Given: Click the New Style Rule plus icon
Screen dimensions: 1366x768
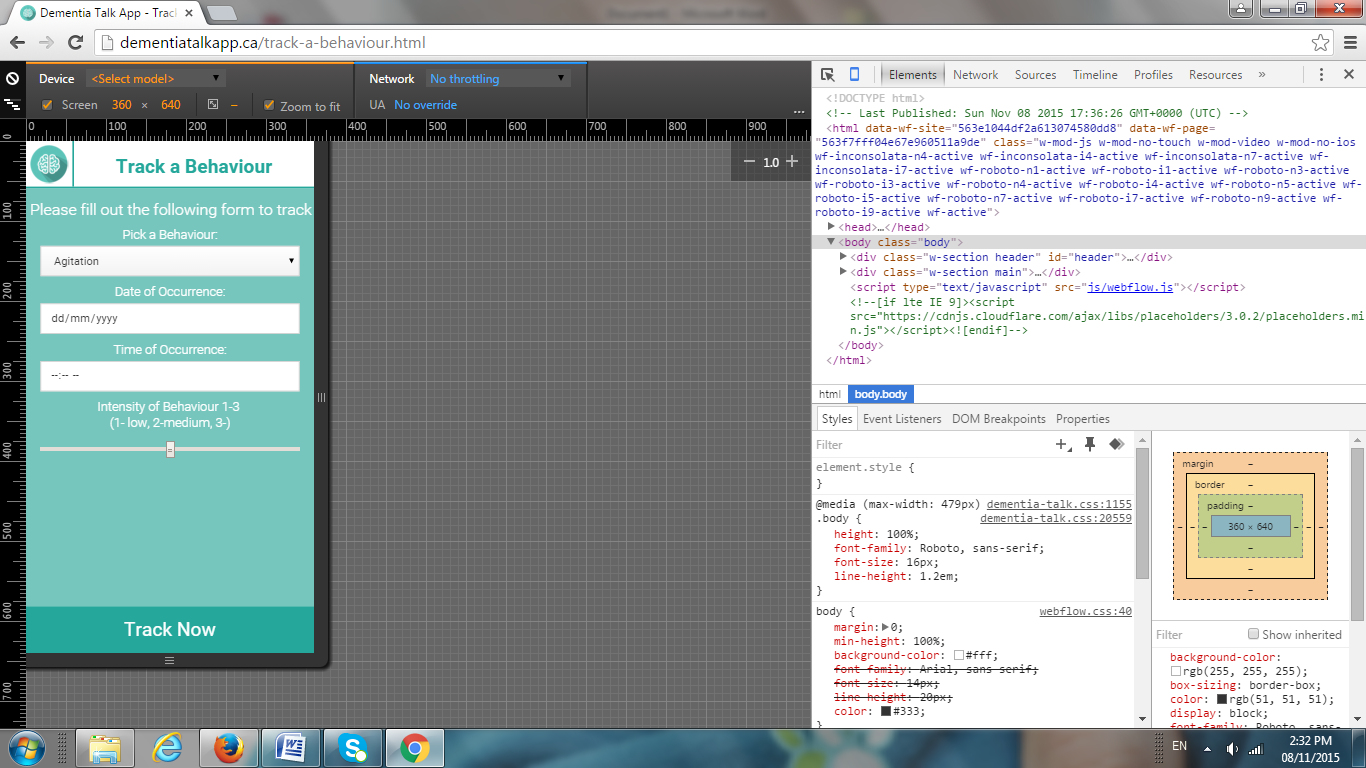Looking at the screenshot, I should point(1063,444).
